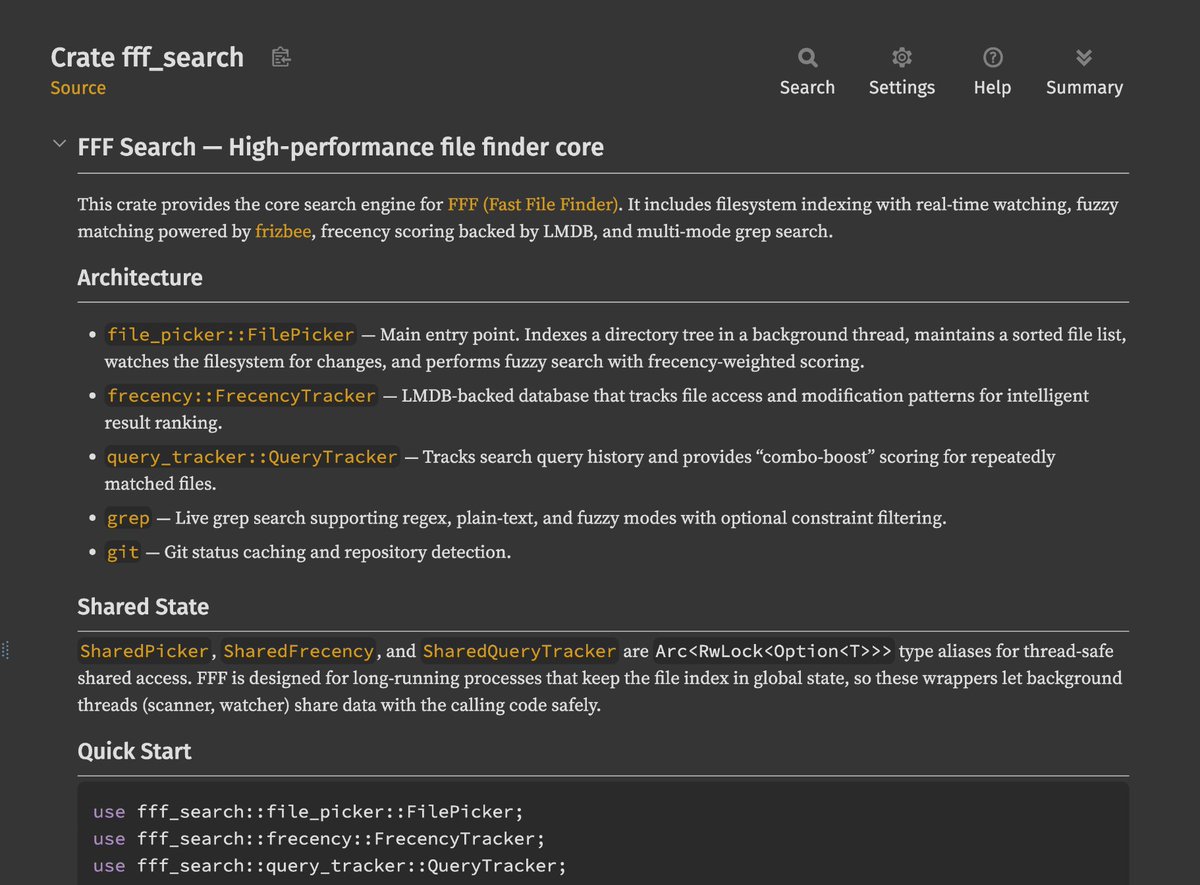Navigate to query_tracker::QueryTracker docs
This screenshot has height=885, width=1200.
pyautogui.click(x=252, y=457)
